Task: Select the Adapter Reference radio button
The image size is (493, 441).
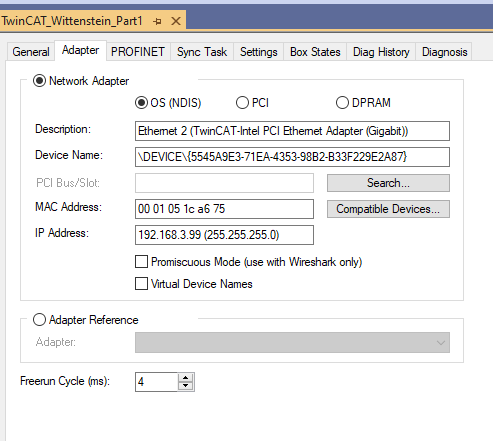Action: tap(39, 320)
